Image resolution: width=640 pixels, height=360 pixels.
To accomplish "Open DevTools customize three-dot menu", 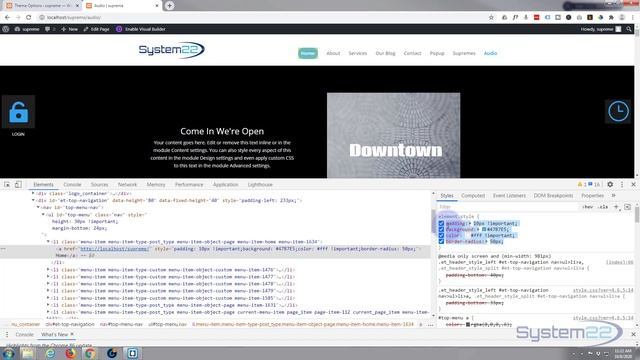I will click(622, 184).
